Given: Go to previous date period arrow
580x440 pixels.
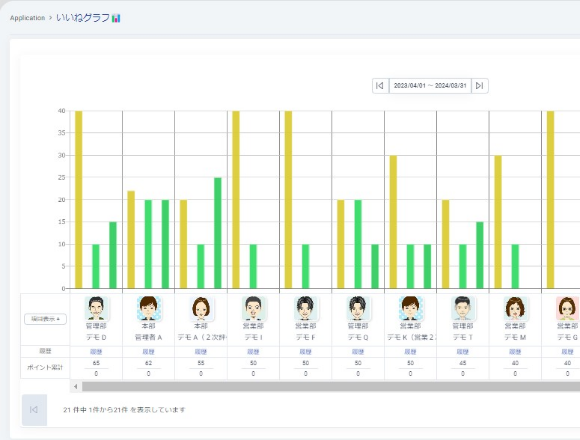Looking at the screenshot, I should [x=380, y=86].
